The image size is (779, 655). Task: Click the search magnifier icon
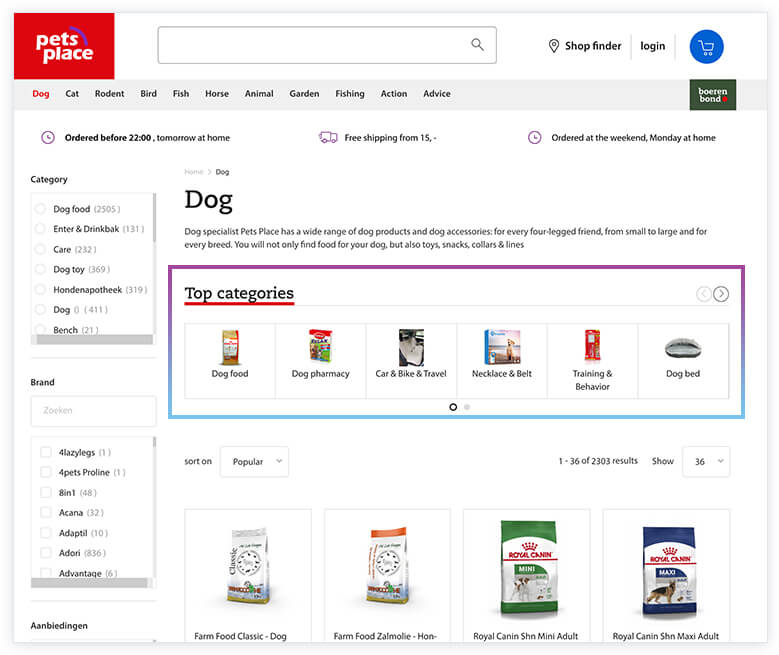[x=477, y=45]
